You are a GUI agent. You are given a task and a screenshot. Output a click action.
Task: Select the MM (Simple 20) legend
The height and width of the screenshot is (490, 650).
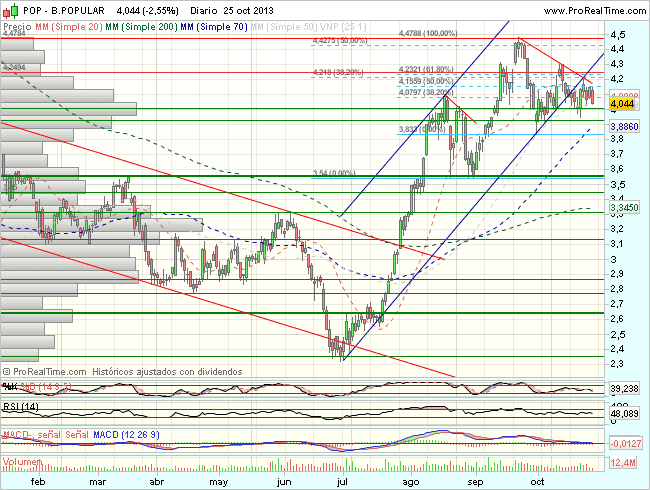(x=69, y=27)
